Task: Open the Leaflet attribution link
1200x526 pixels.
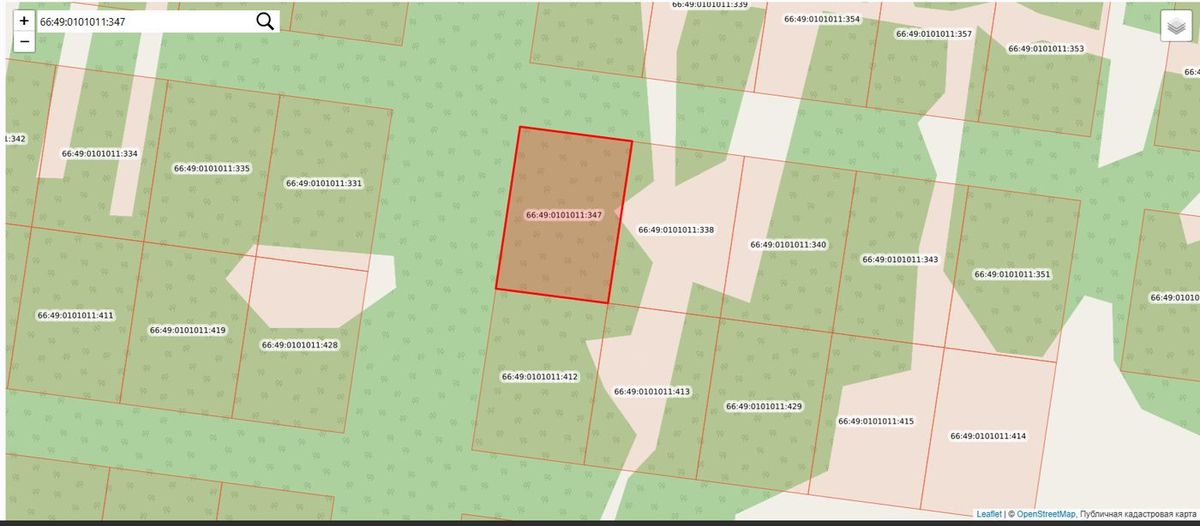Action: tap(989, 514)
